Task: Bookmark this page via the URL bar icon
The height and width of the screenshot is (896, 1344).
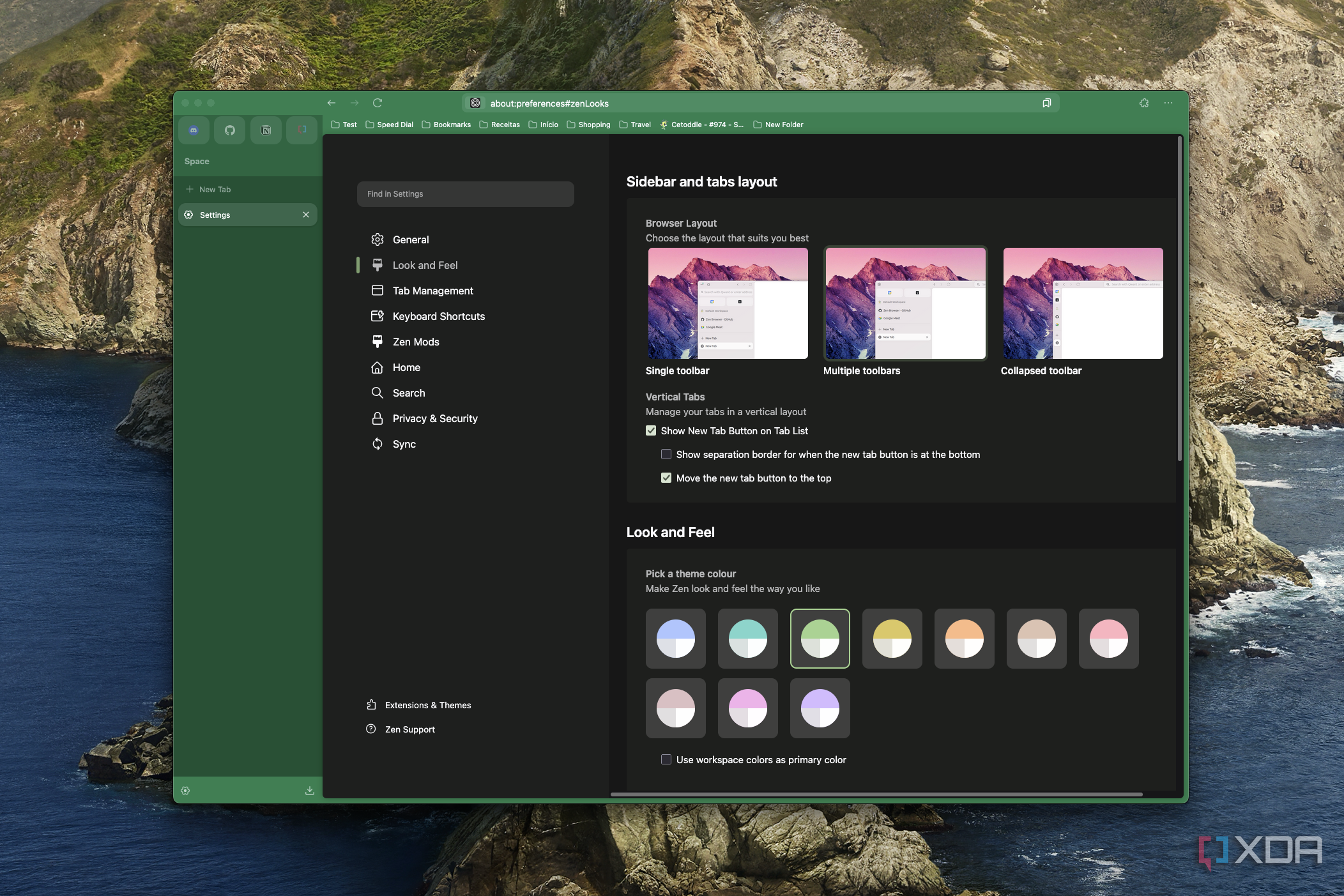Action: coord(1046,103)
